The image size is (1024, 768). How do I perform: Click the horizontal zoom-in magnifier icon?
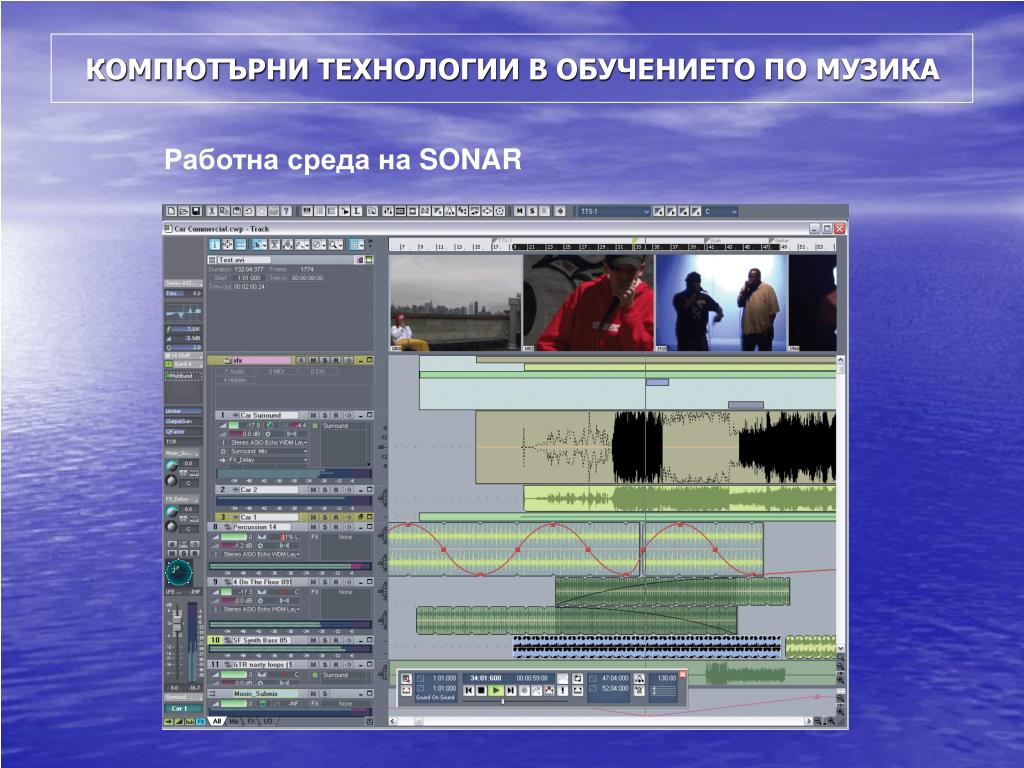click(830, 722)
